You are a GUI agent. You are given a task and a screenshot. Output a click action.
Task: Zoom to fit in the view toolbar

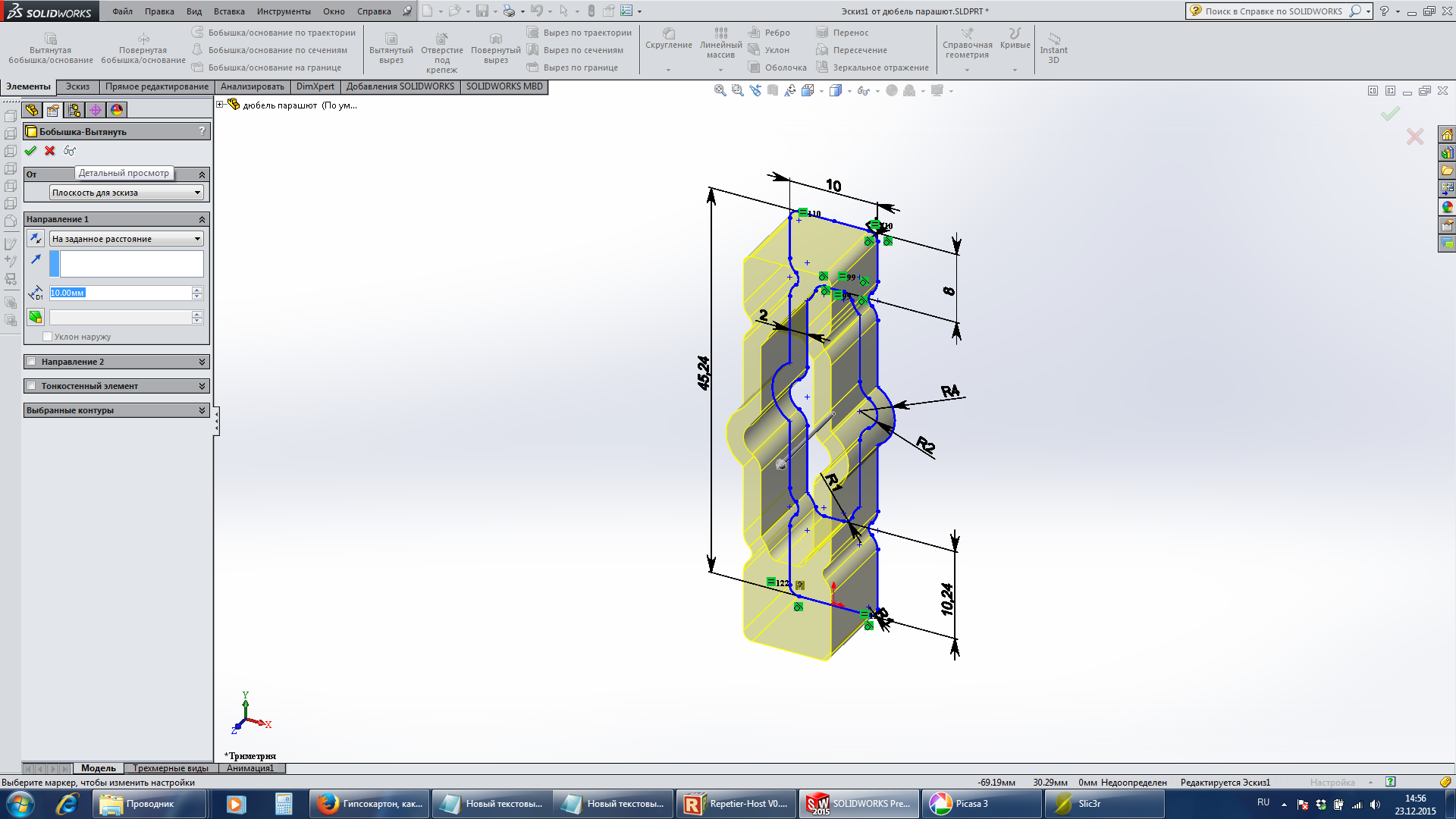click(720, 90)
